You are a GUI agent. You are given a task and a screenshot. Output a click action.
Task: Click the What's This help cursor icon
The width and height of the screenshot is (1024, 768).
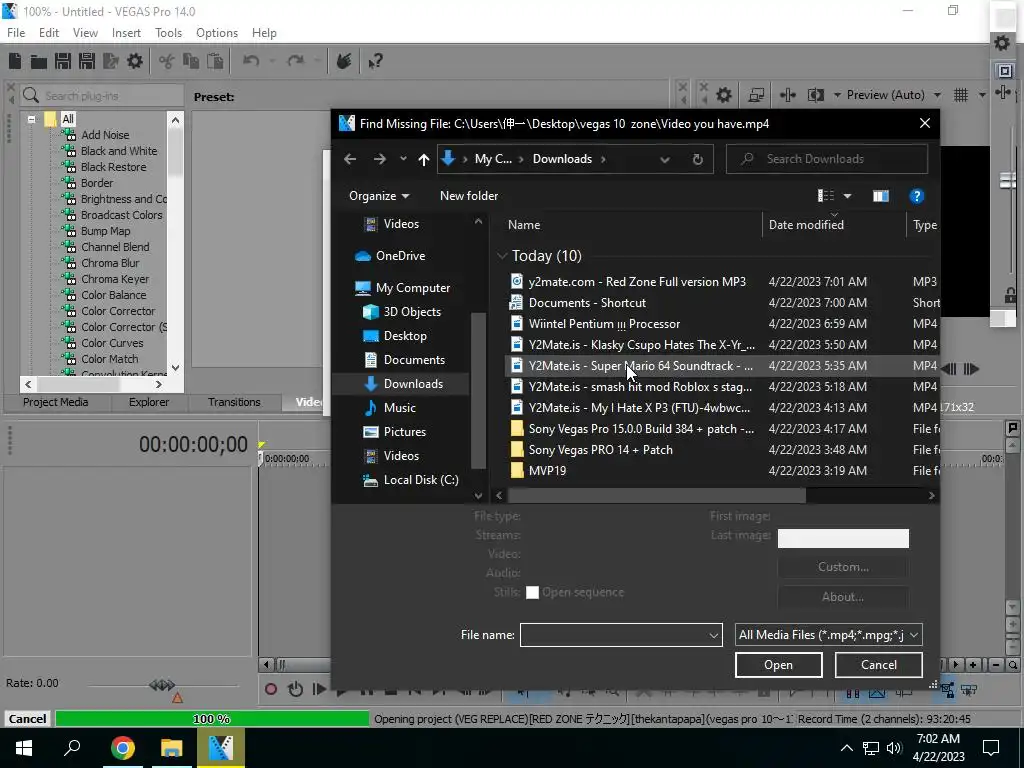coord(376,61)
